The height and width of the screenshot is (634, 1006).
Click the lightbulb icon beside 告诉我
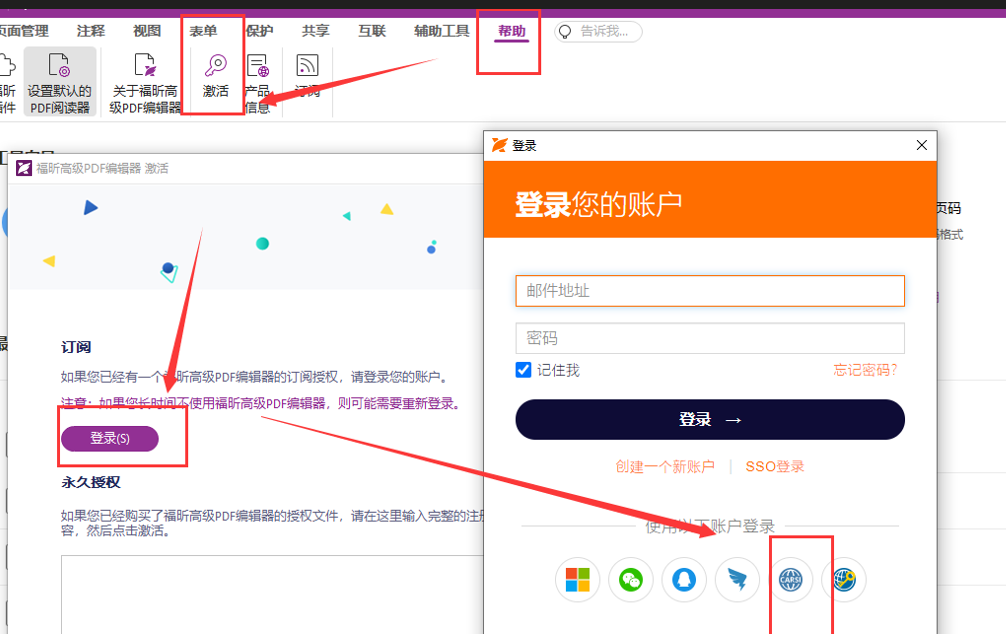pos(565,31)
